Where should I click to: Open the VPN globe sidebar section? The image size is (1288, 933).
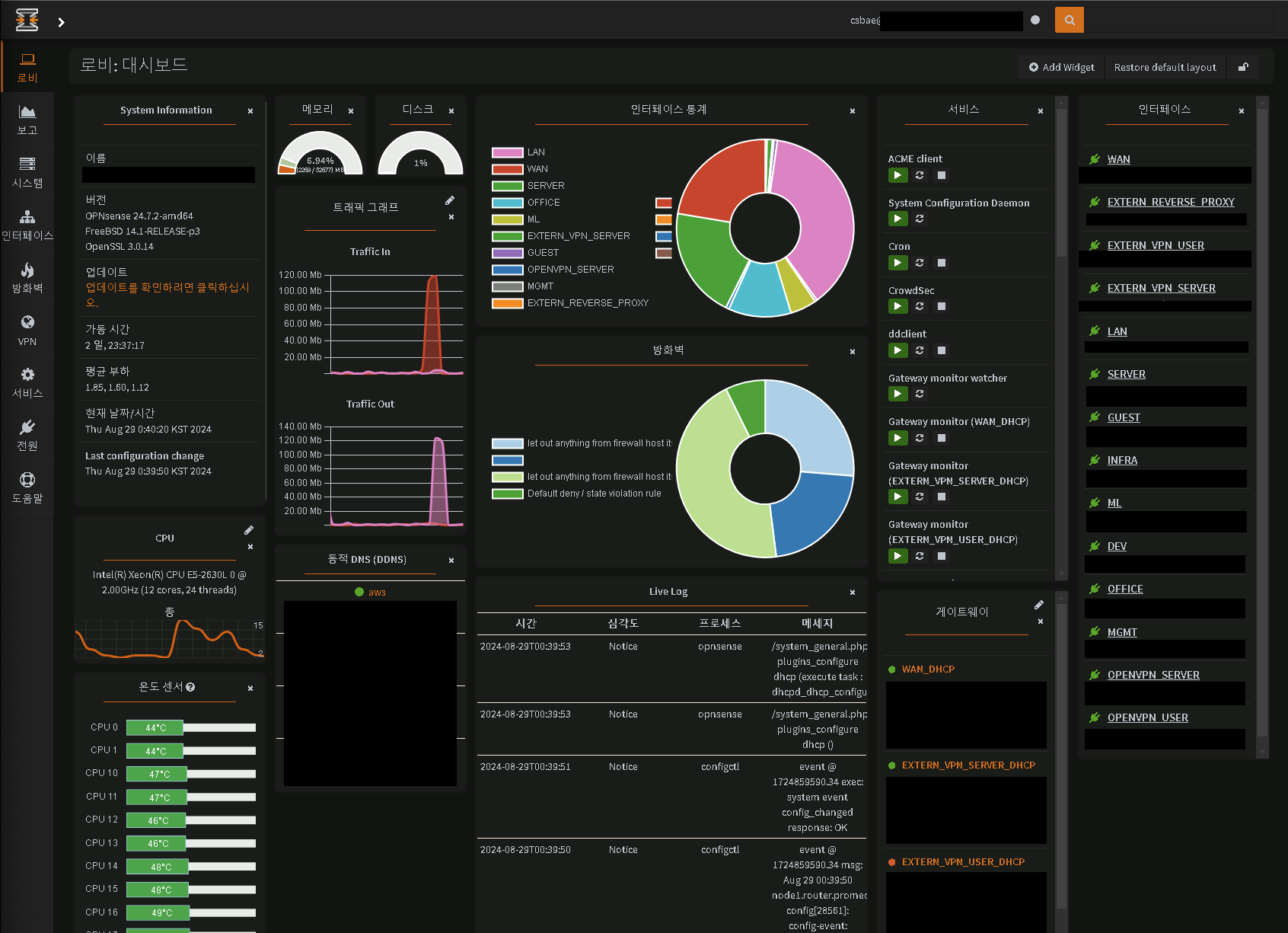(x=27, y=330)
